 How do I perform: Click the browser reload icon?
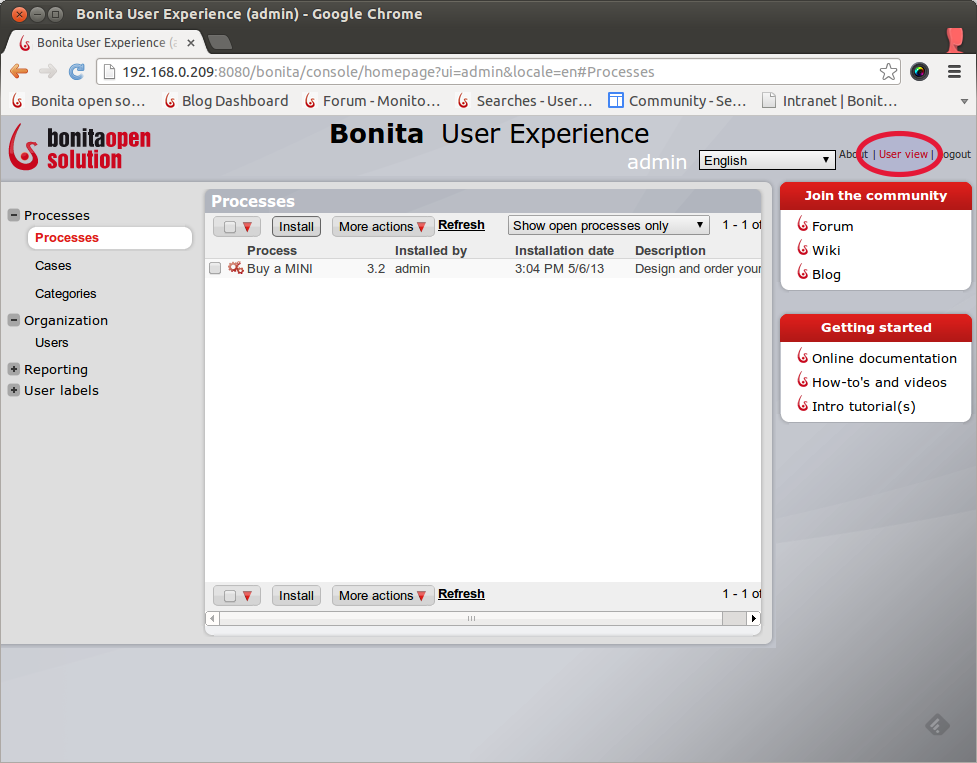click(x=77, y=72)
